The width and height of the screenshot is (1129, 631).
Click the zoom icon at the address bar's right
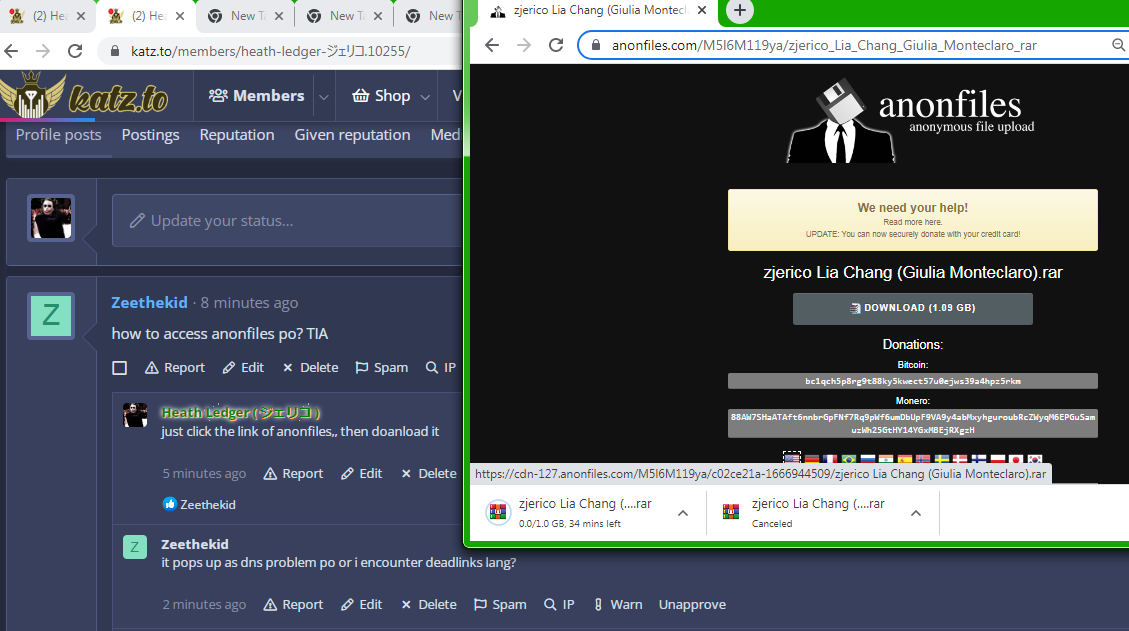coord(1118,45)
